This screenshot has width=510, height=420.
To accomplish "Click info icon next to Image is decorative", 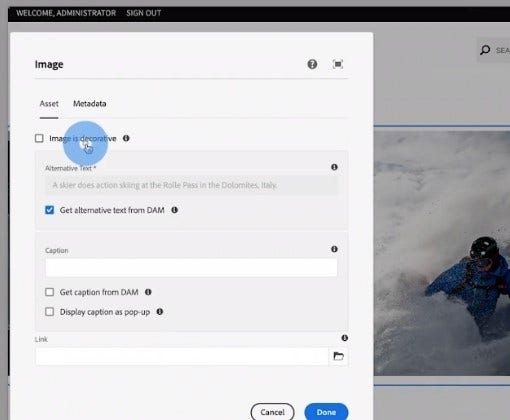I will [x=126, y=138].
